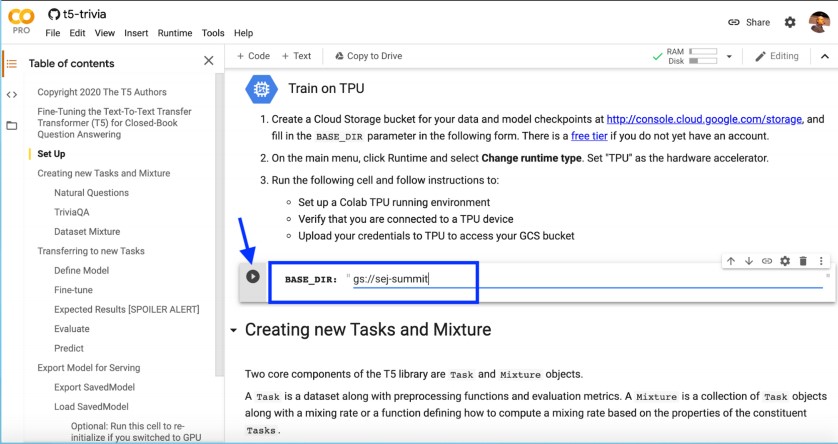Run the BASE_DIR cell with play button
This screenshot has width=838, height=444.
[253, 277]
